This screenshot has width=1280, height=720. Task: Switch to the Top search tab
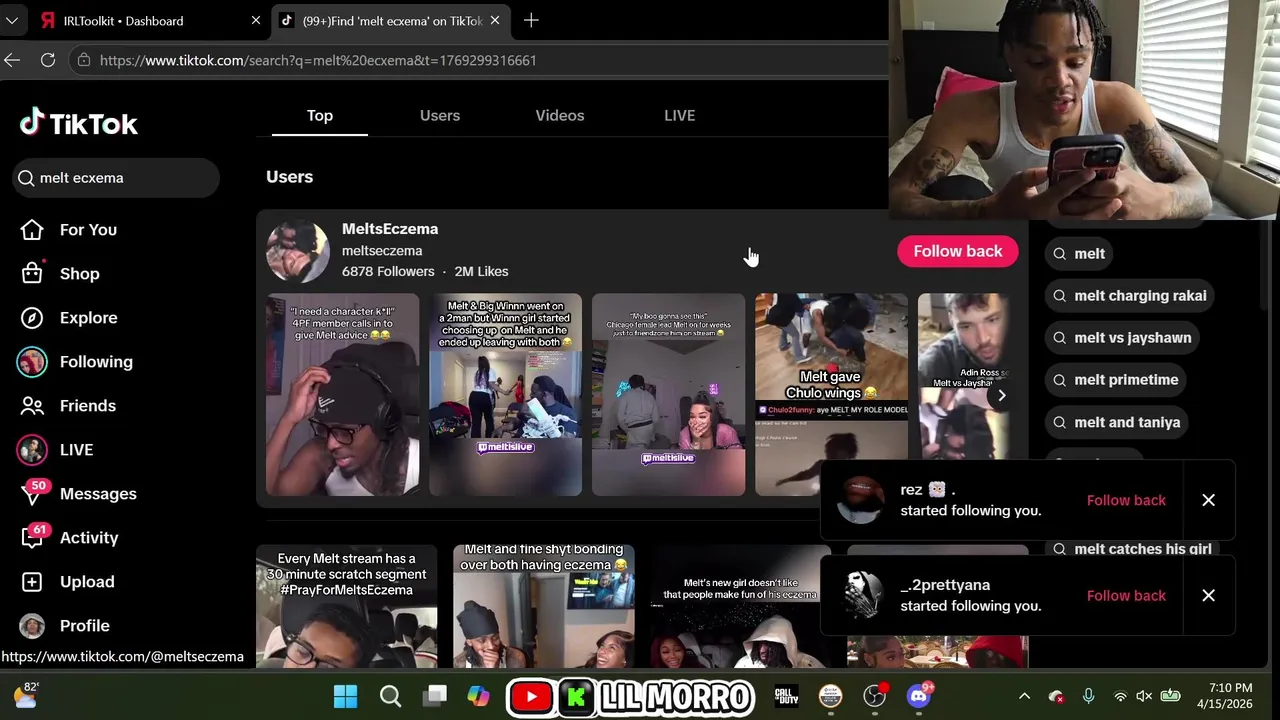pos(320,115)
